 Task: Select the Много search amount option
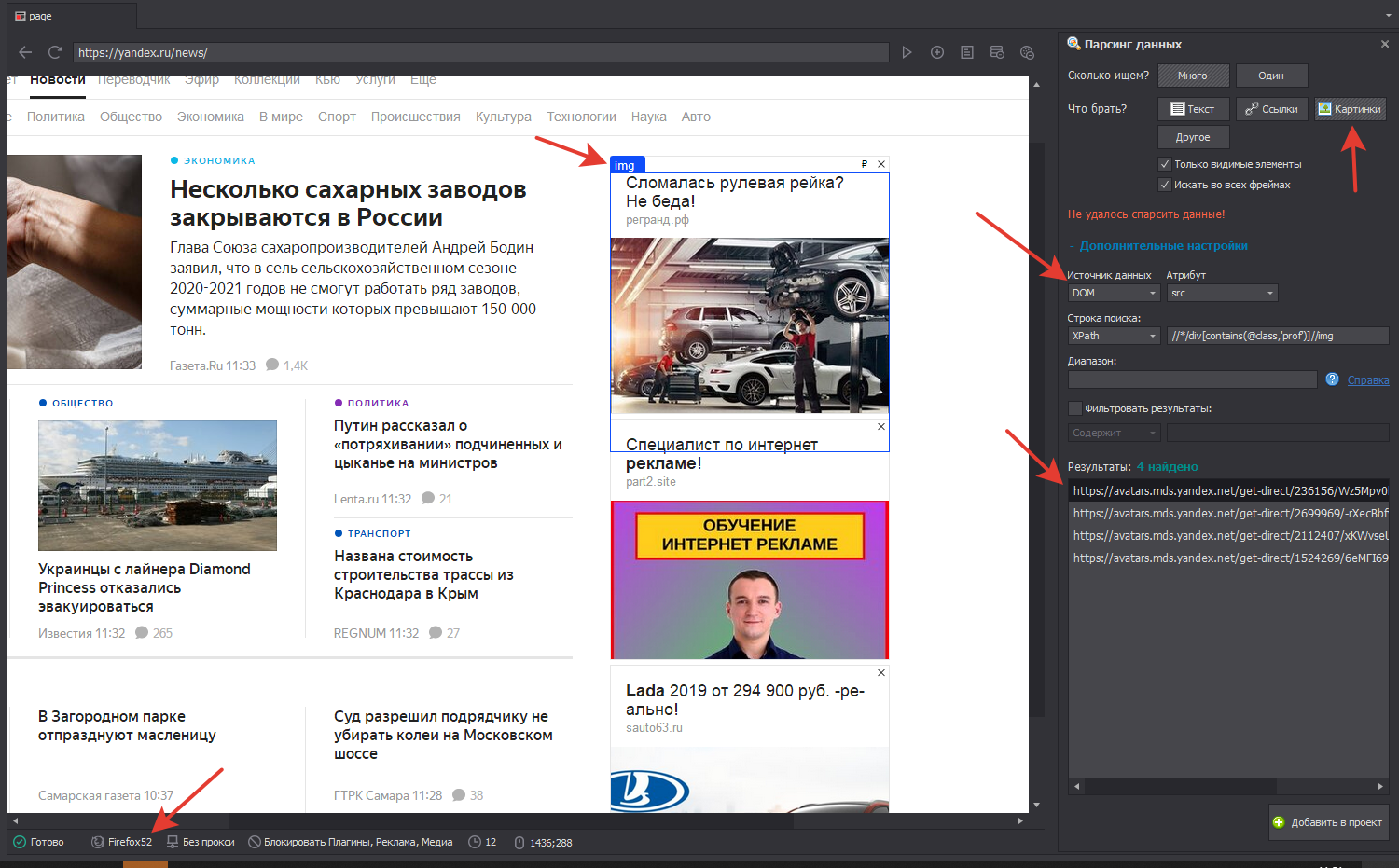(1192, 76)
